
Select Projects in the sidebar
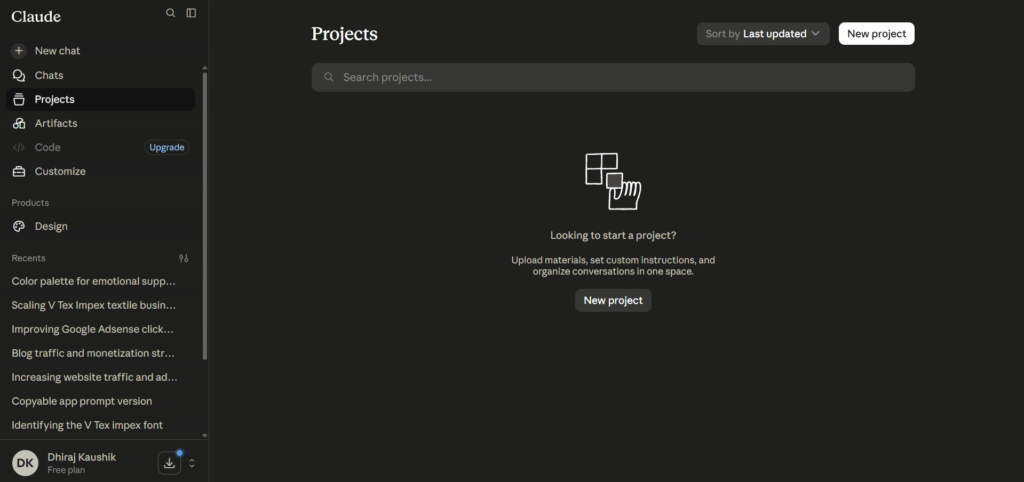101,99
